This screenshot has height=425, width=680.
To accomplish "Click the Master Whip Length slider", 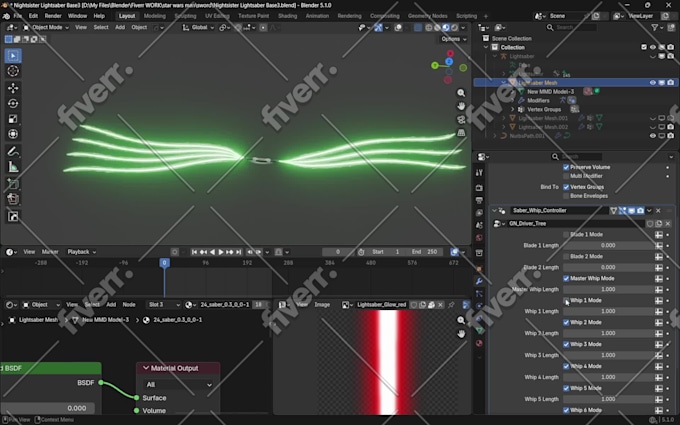I will click(608, 289).
